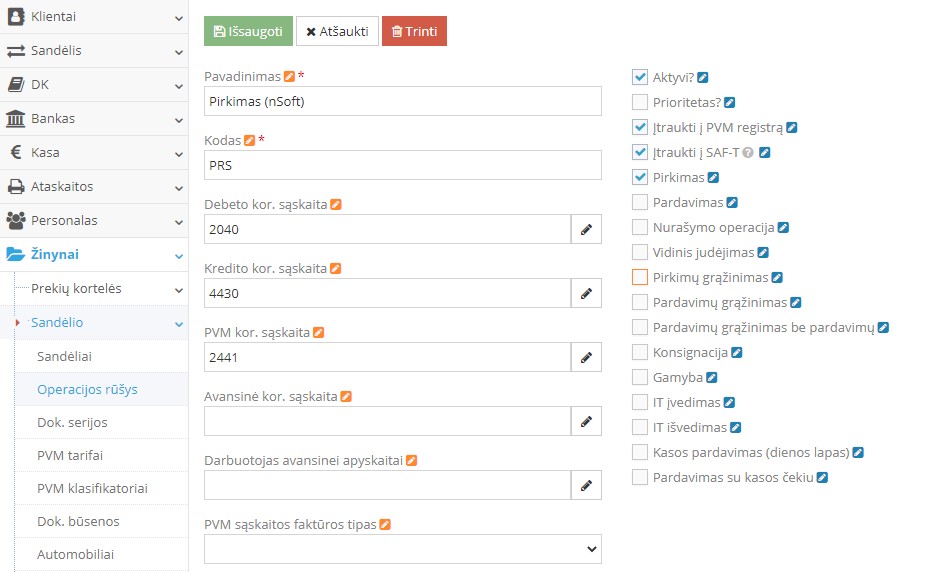Click the blue edit icon next to Gamyba
The image size is (925, 572).
coord(713,378)
